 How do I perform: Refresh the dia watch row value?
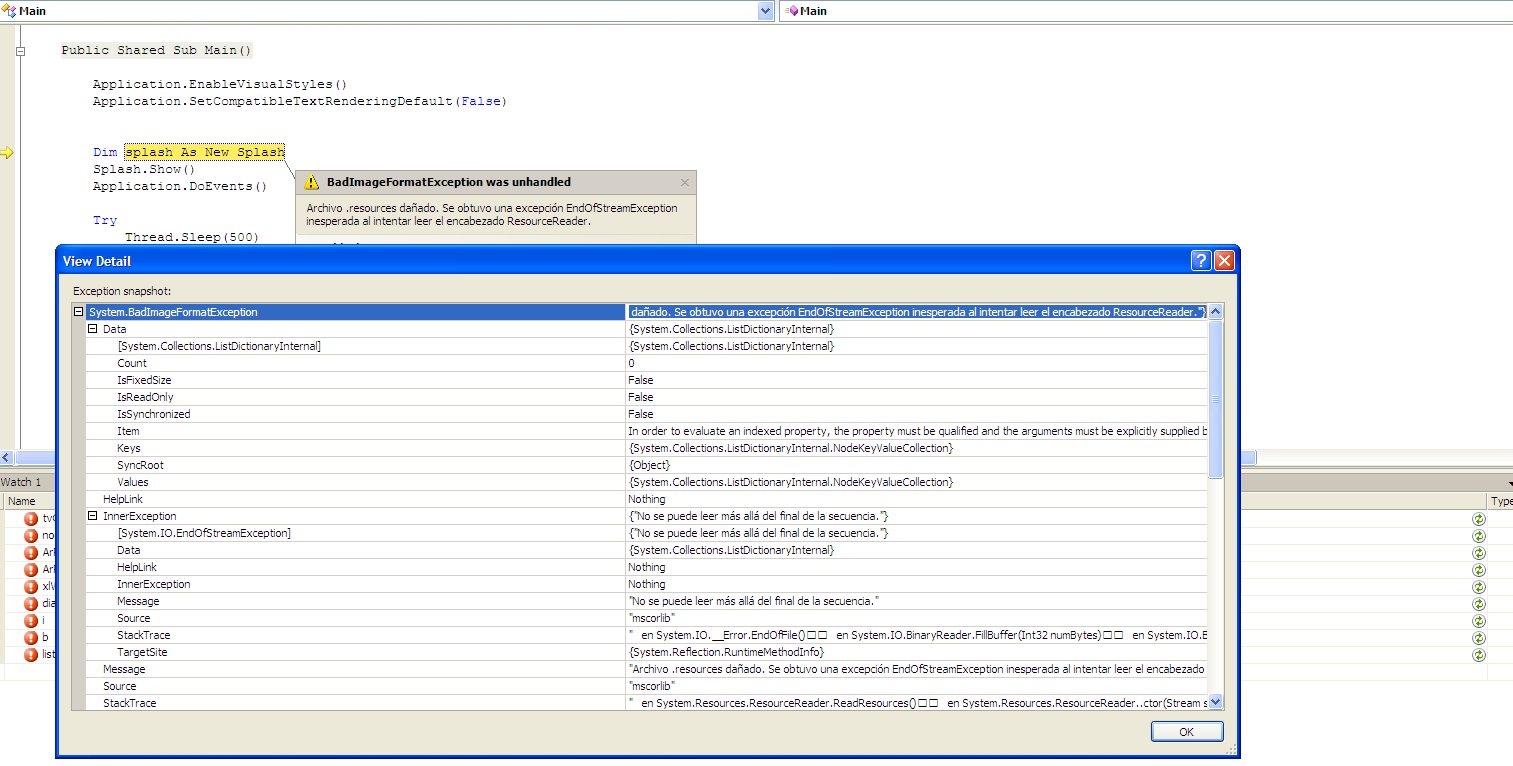pyautogui.click(x=1478, y=604)
